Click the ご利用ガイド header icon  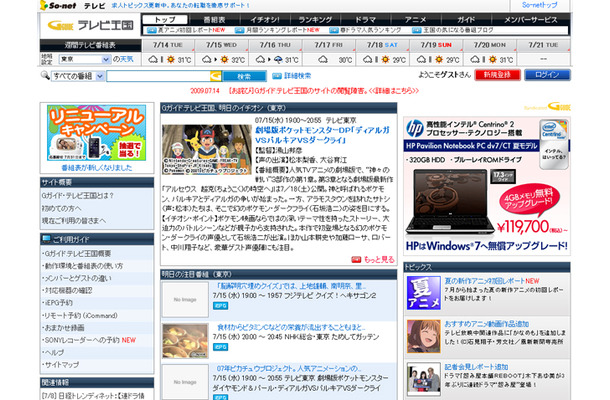46,239
